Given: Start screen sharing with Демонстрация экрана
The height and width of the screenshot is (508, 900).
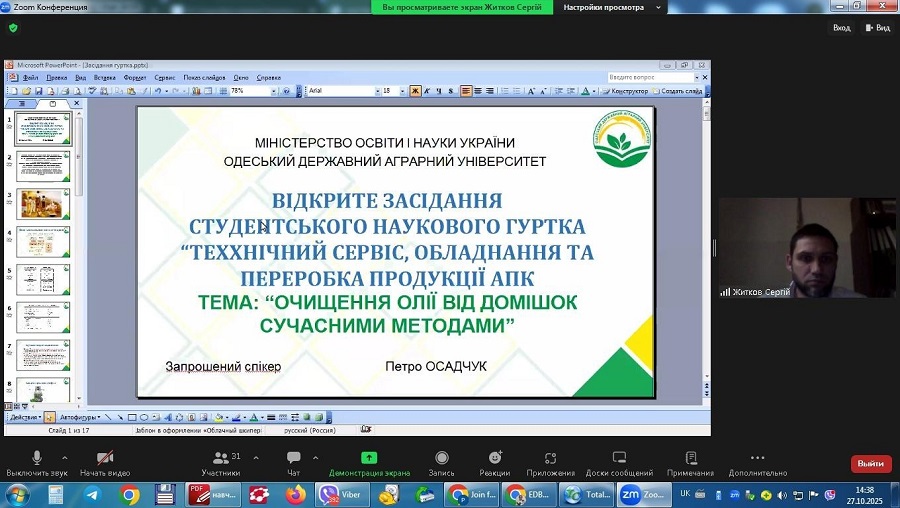Looking at the screenshot, I should 369,461.
